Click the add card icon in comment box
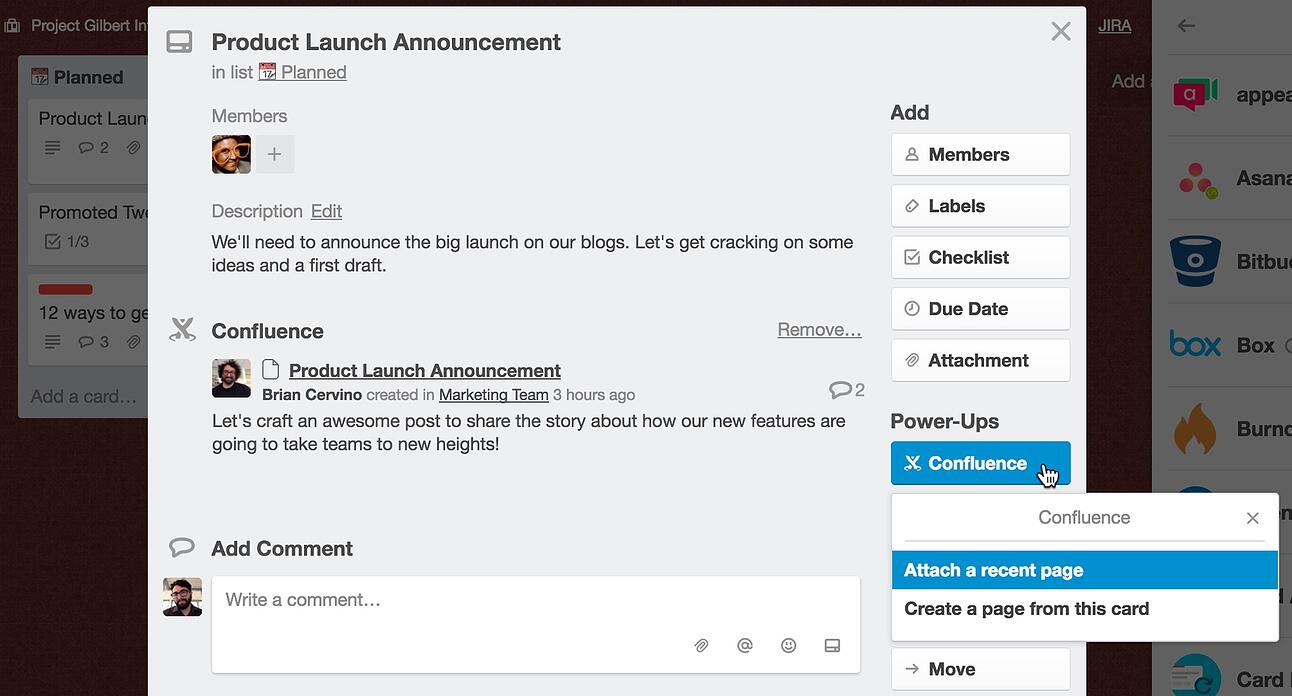 click(832, 646)
